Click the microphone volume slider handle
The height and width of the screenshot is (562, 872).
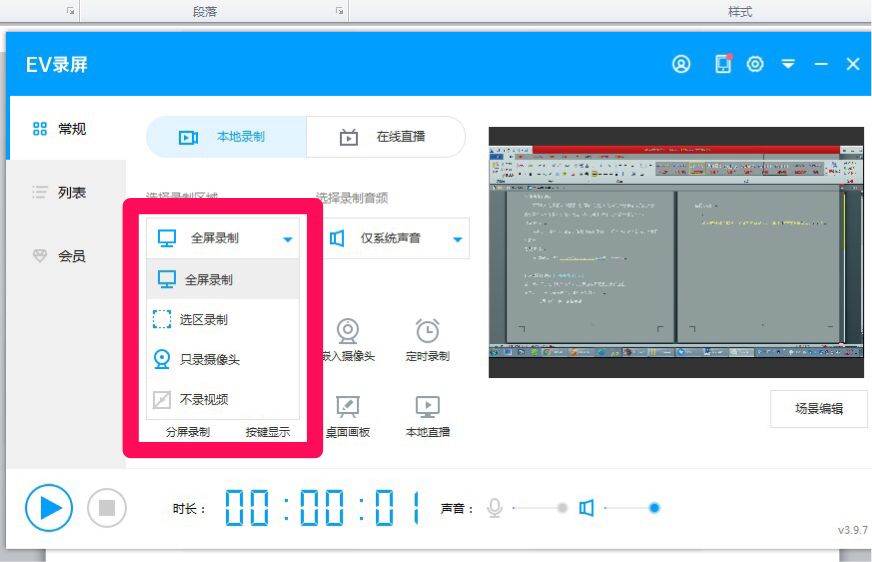[562, 508]
